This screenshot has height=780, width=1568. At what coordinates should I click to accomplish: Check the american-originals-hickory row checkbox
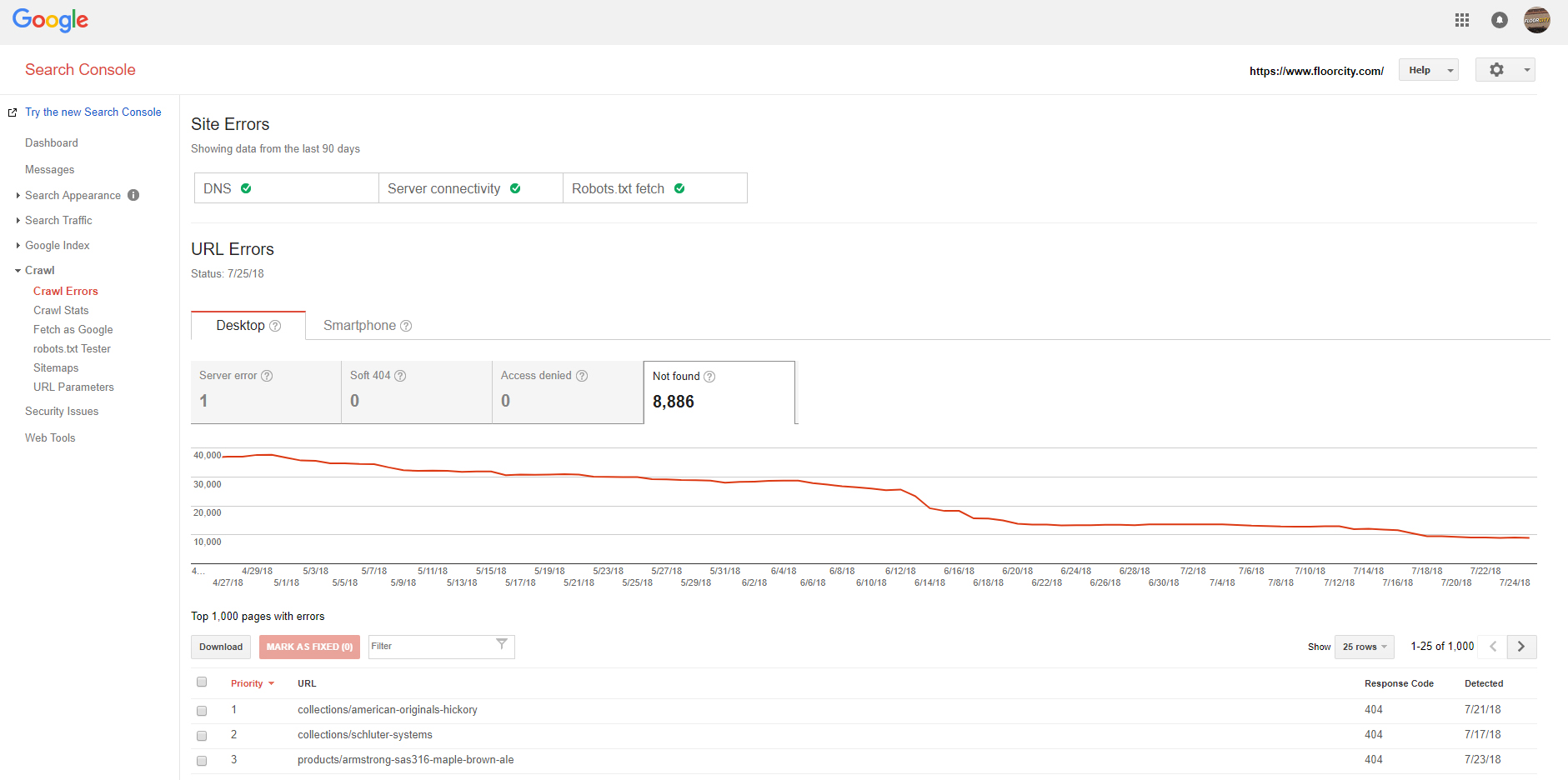[202, 711]
